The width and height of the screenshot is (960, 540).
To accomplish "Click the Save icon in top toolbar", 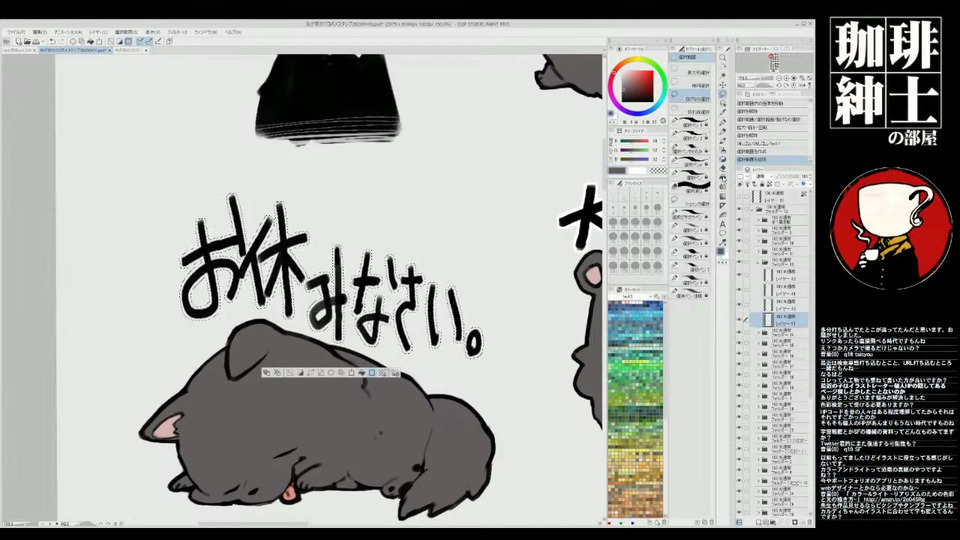I will coord(36,42).
